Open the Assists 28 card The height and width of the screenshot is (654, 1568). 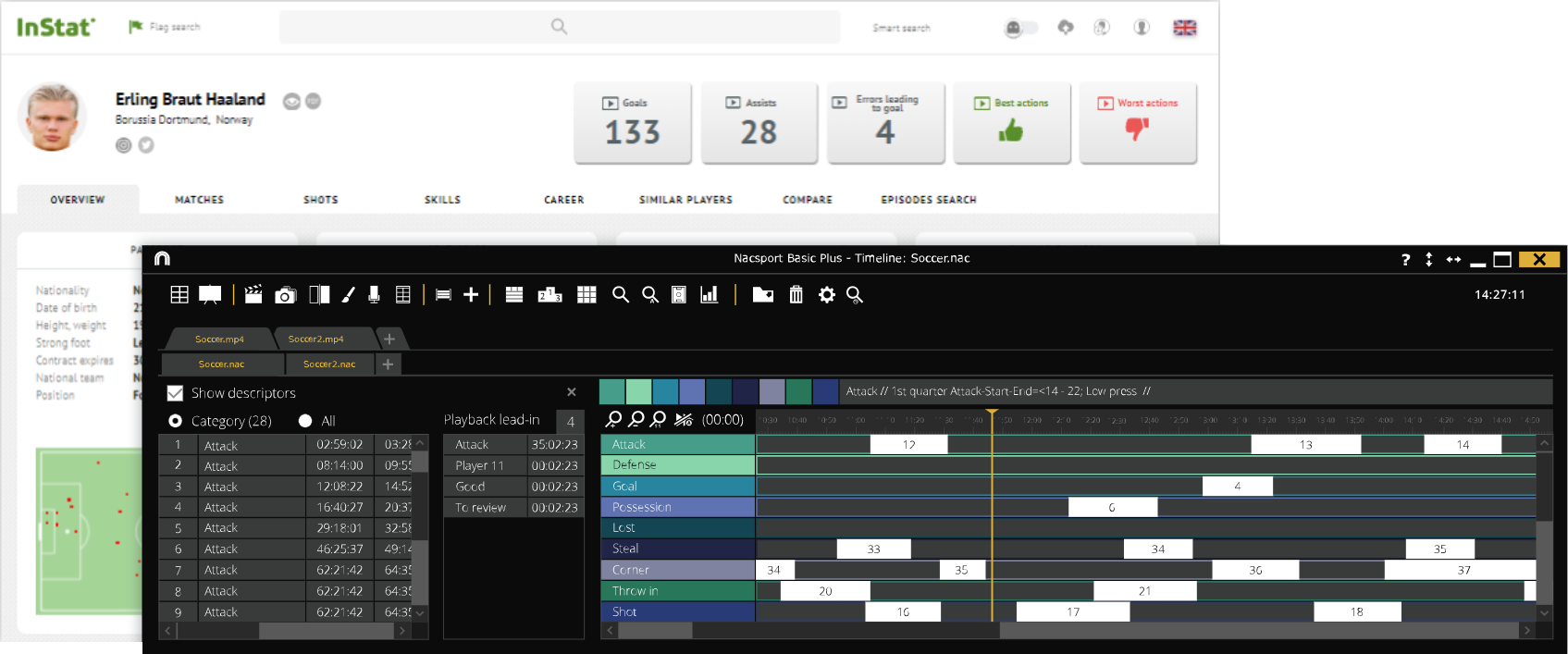[759, 123]
